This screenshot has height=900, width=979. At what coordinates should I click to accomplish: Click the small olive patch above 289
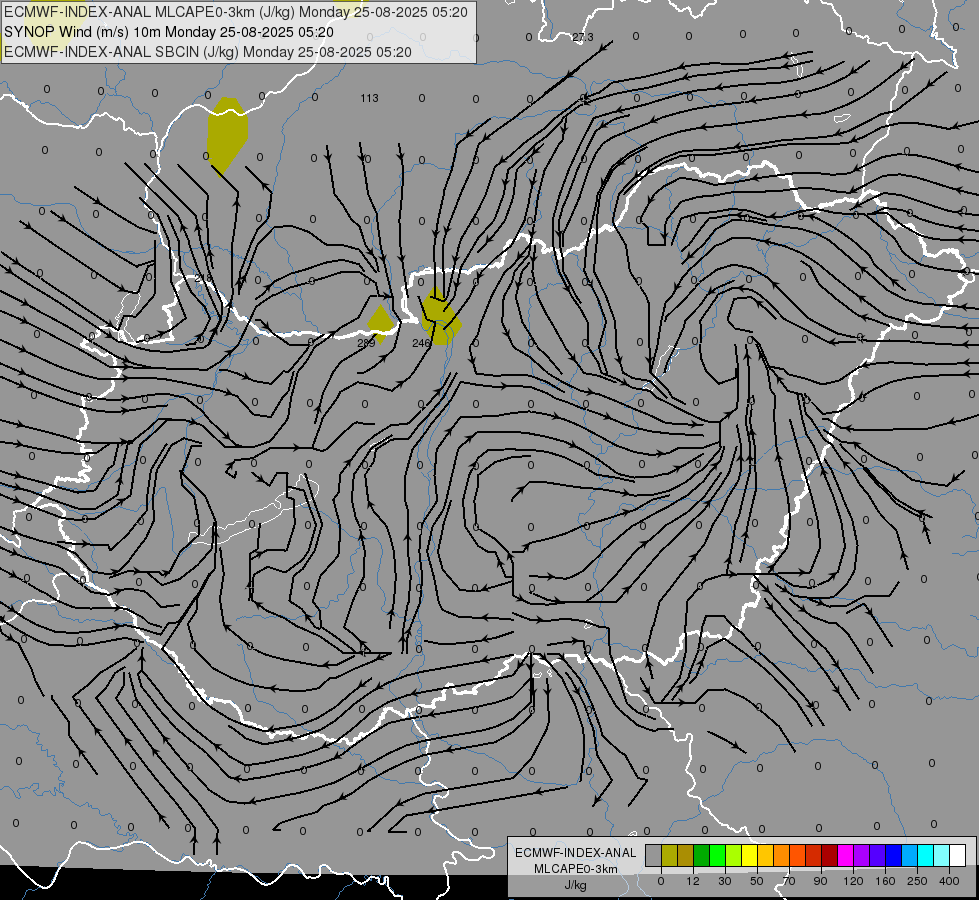(x=381, y=323)
